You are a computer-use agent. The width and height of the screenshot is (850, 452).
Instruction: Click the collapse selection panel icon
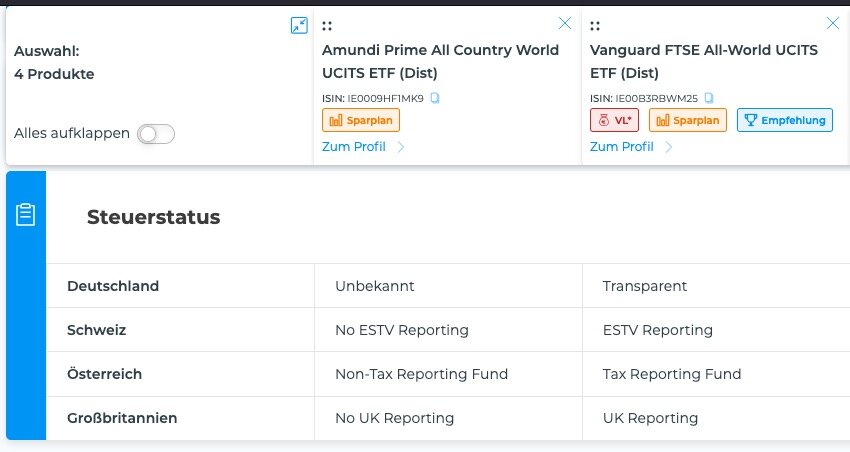pos(298,25)
